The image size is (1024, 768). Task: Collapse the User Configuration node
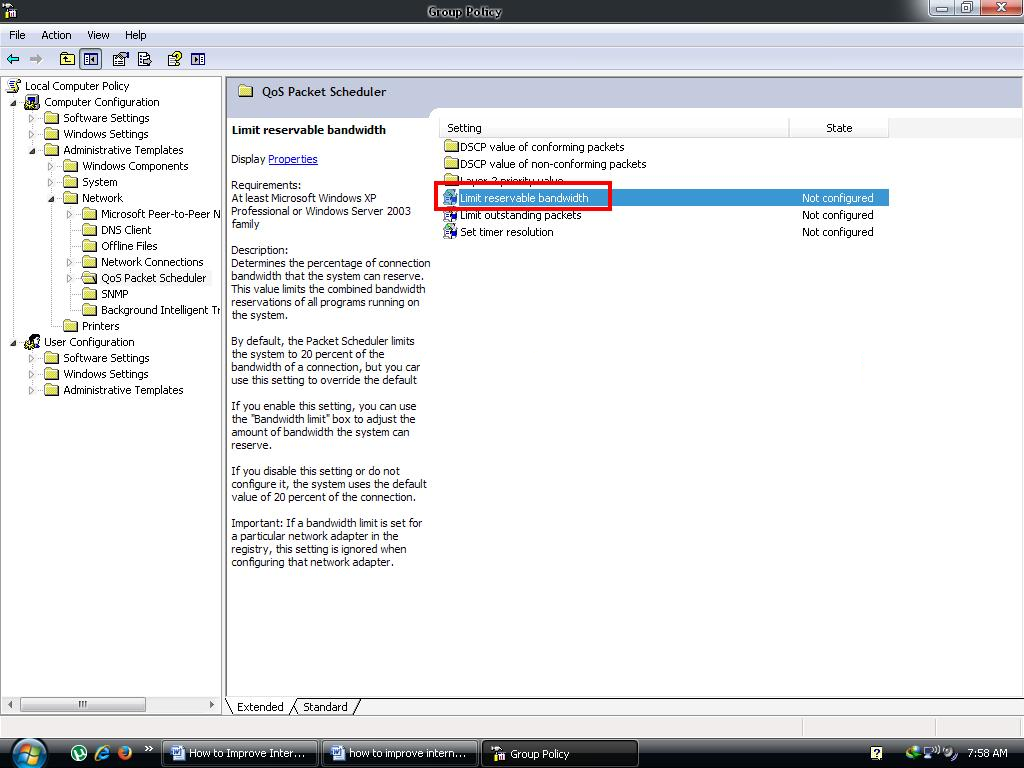(x=13, y=342)
